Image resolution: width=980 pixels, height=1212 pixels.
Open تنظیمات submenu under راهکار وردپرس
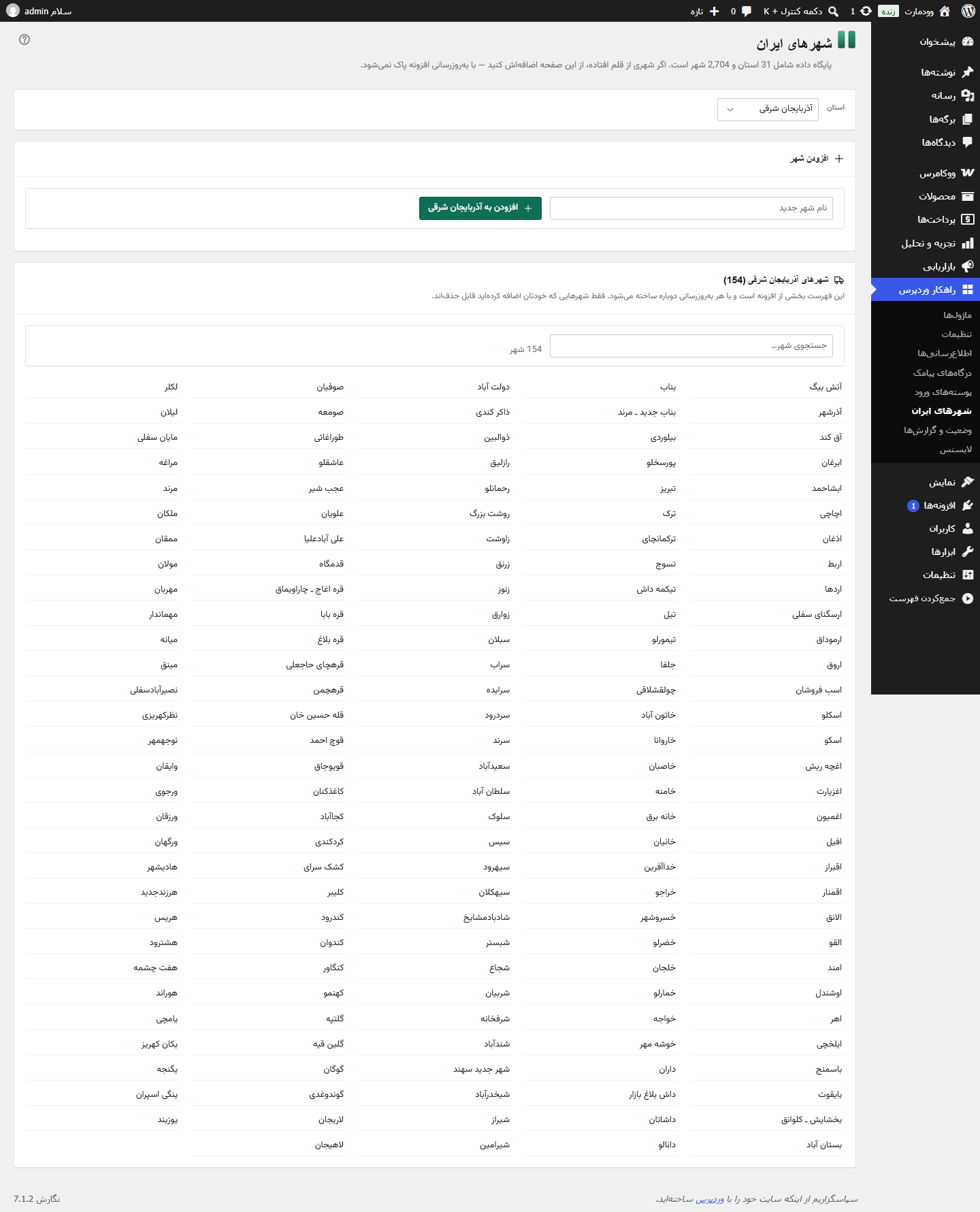coord(956,334)
